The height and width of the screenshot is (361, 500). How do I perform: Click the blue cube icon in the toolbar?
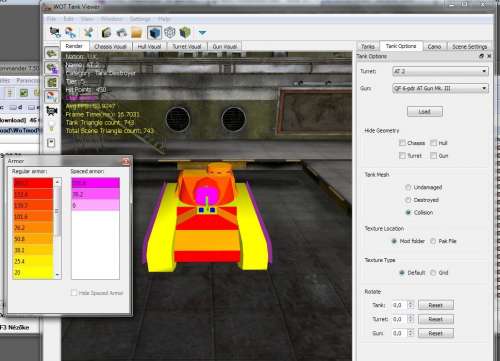click(x=154, y=33)
